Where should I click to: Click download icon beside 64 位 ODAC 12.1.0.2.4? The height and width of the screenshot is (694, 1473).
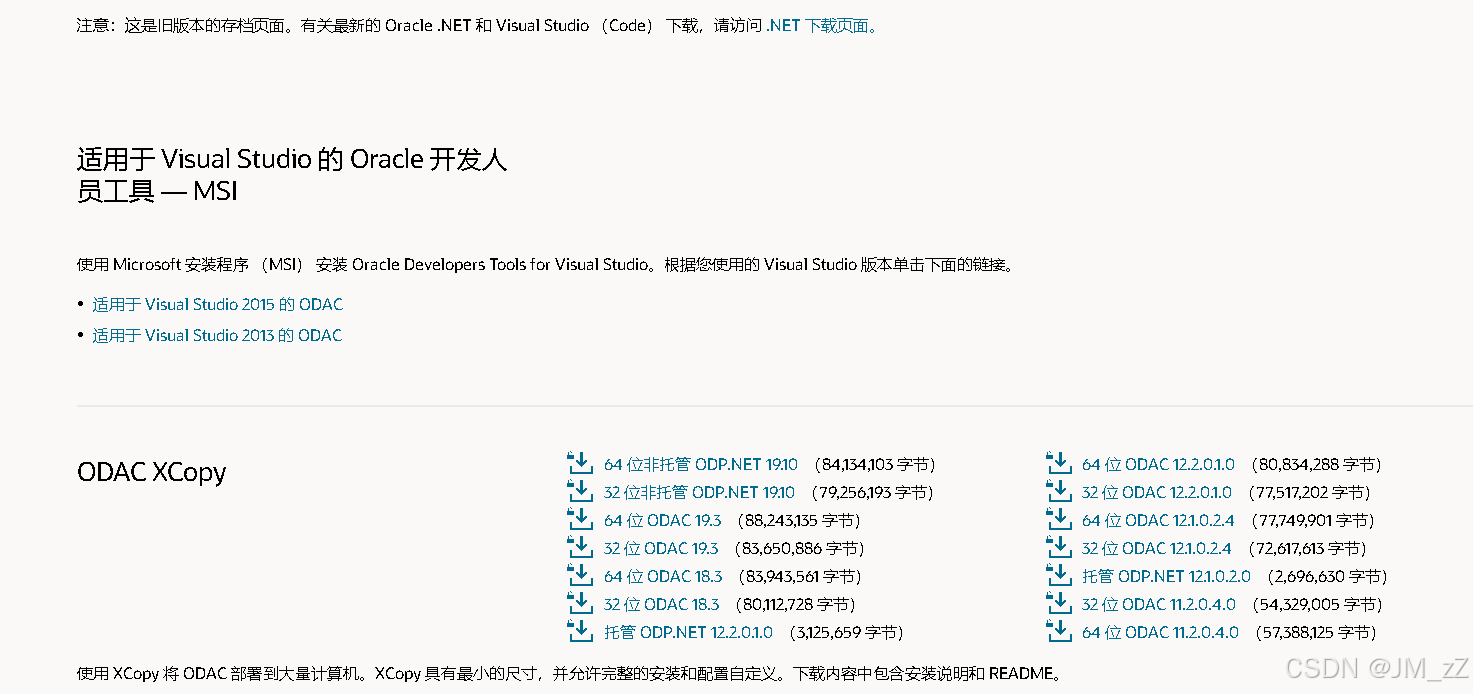[x=1058, y=519]
